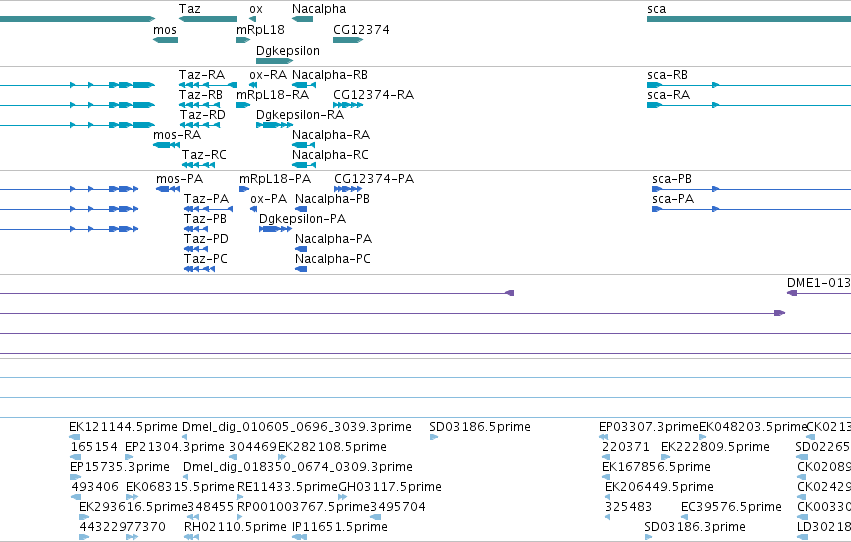The width and height of the screenshot is (851, 542).
Task: Click the Dgkepsilon gene bar
Action: point(275,61)
